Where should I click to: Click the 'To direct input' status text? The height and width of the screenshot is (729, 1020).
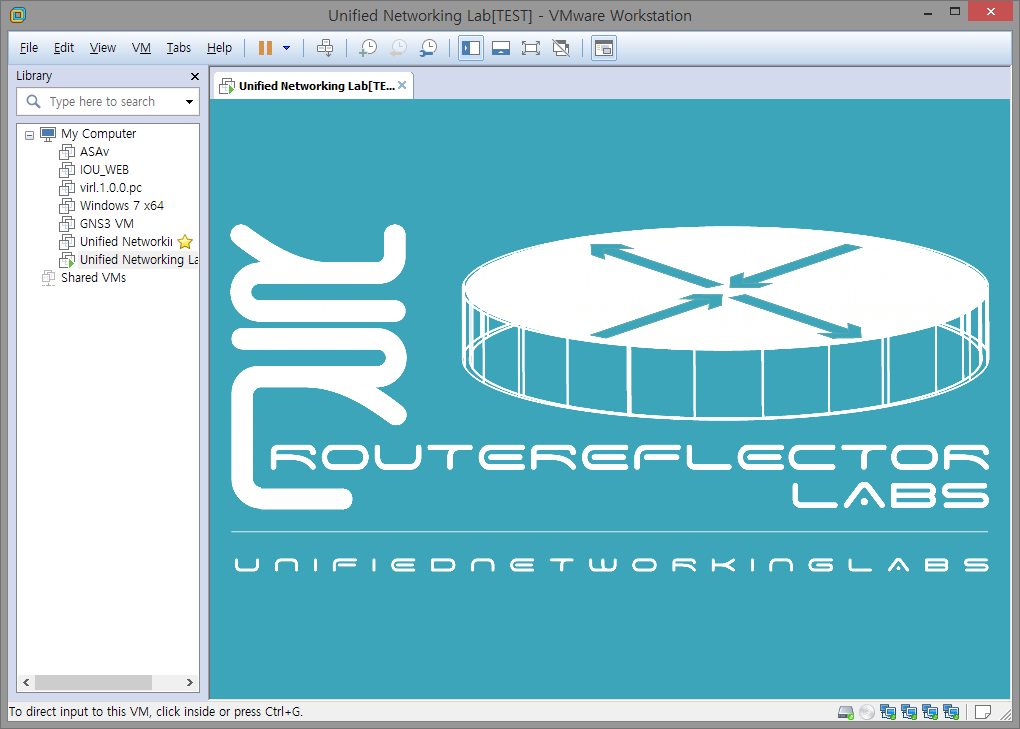(x=156, y=712)
